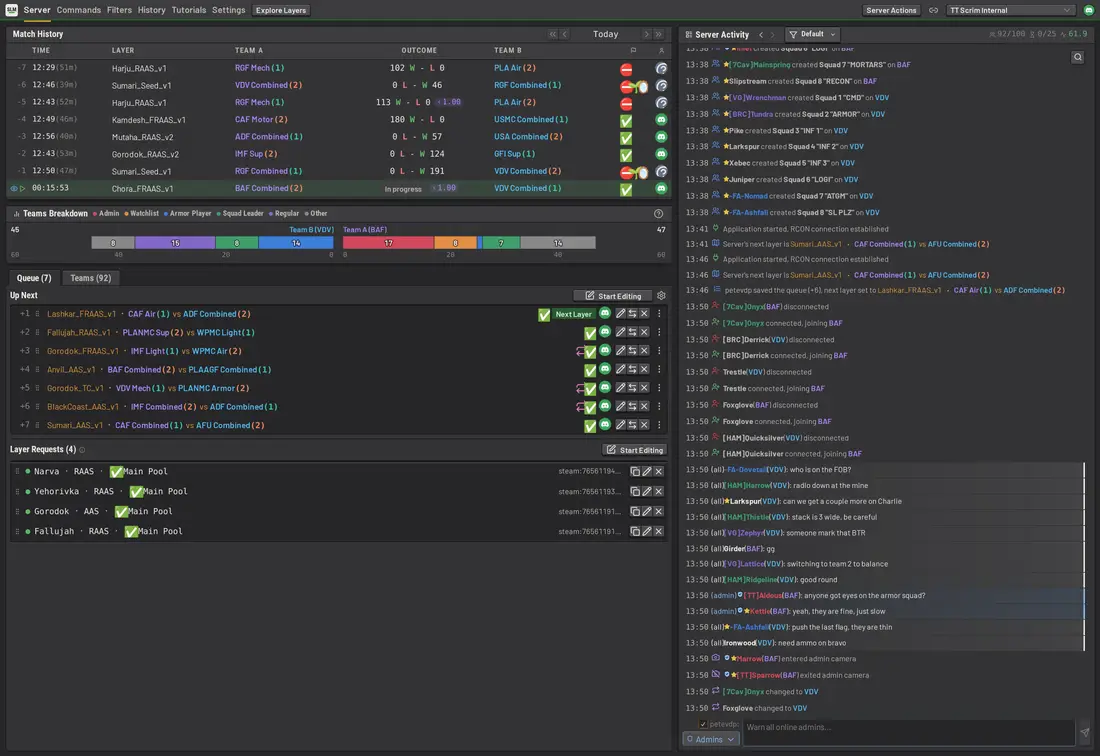This screenshot has width=1100, height=756.
Task: Open the Filters menu
Action: click(x=119, y=10)
